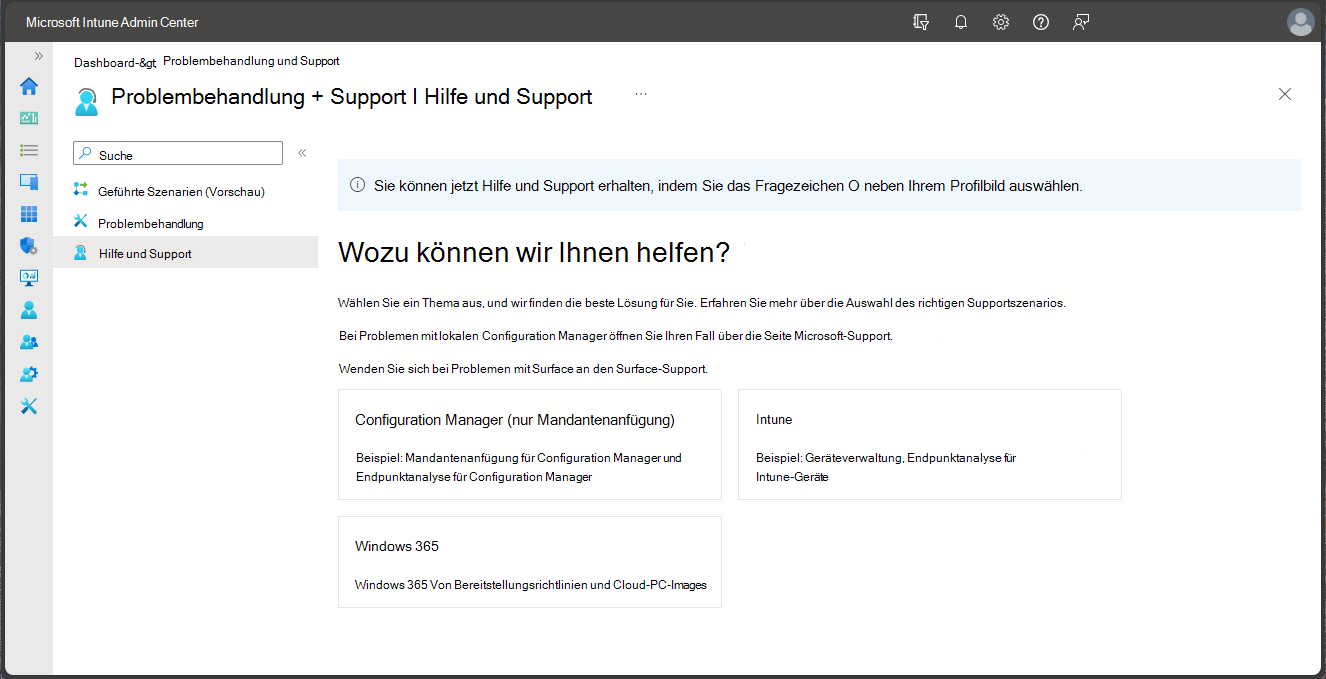Click the Microsoft-Support text in the paragraph

pos(842,336)
